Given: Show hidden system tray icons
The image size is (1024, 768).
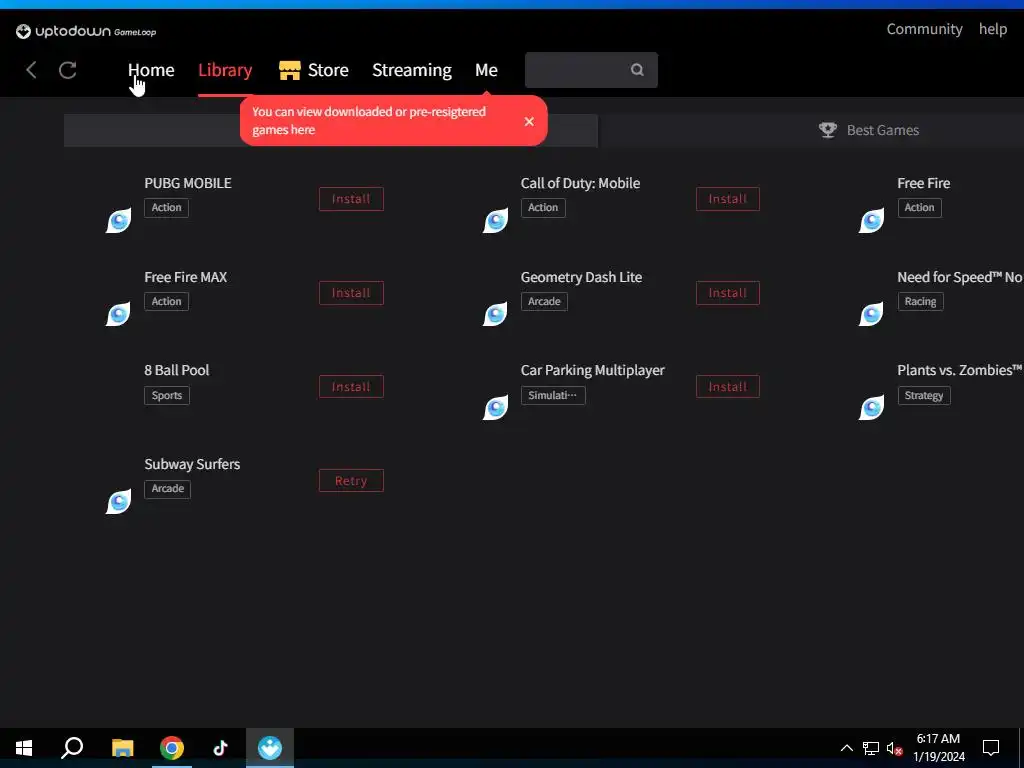Looking at the screenshot, I should (x=846, y=748).
